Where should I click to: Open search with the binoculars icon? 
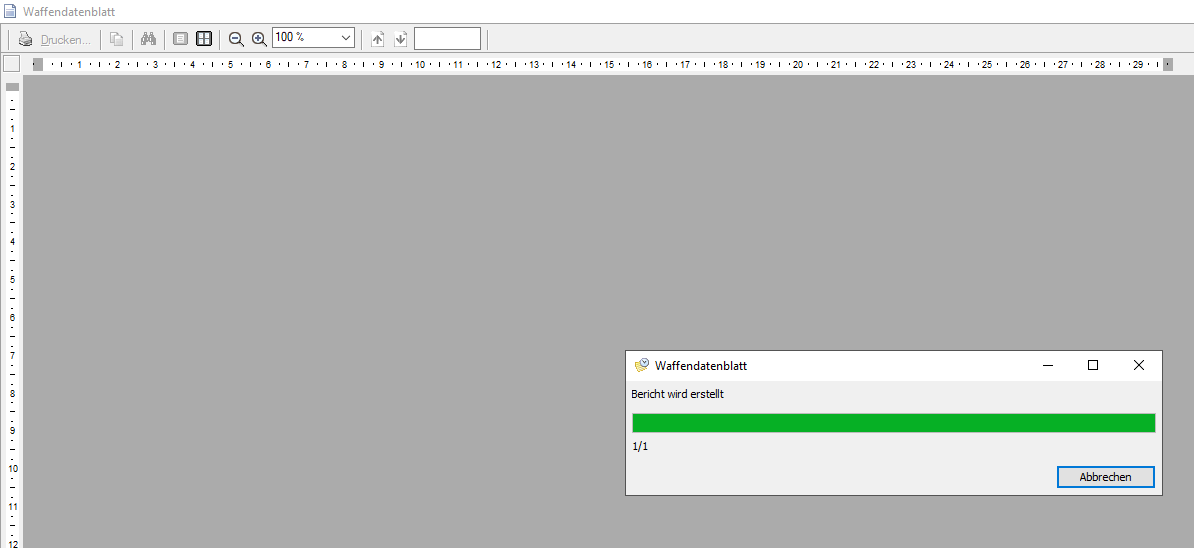tap(149, 39)
